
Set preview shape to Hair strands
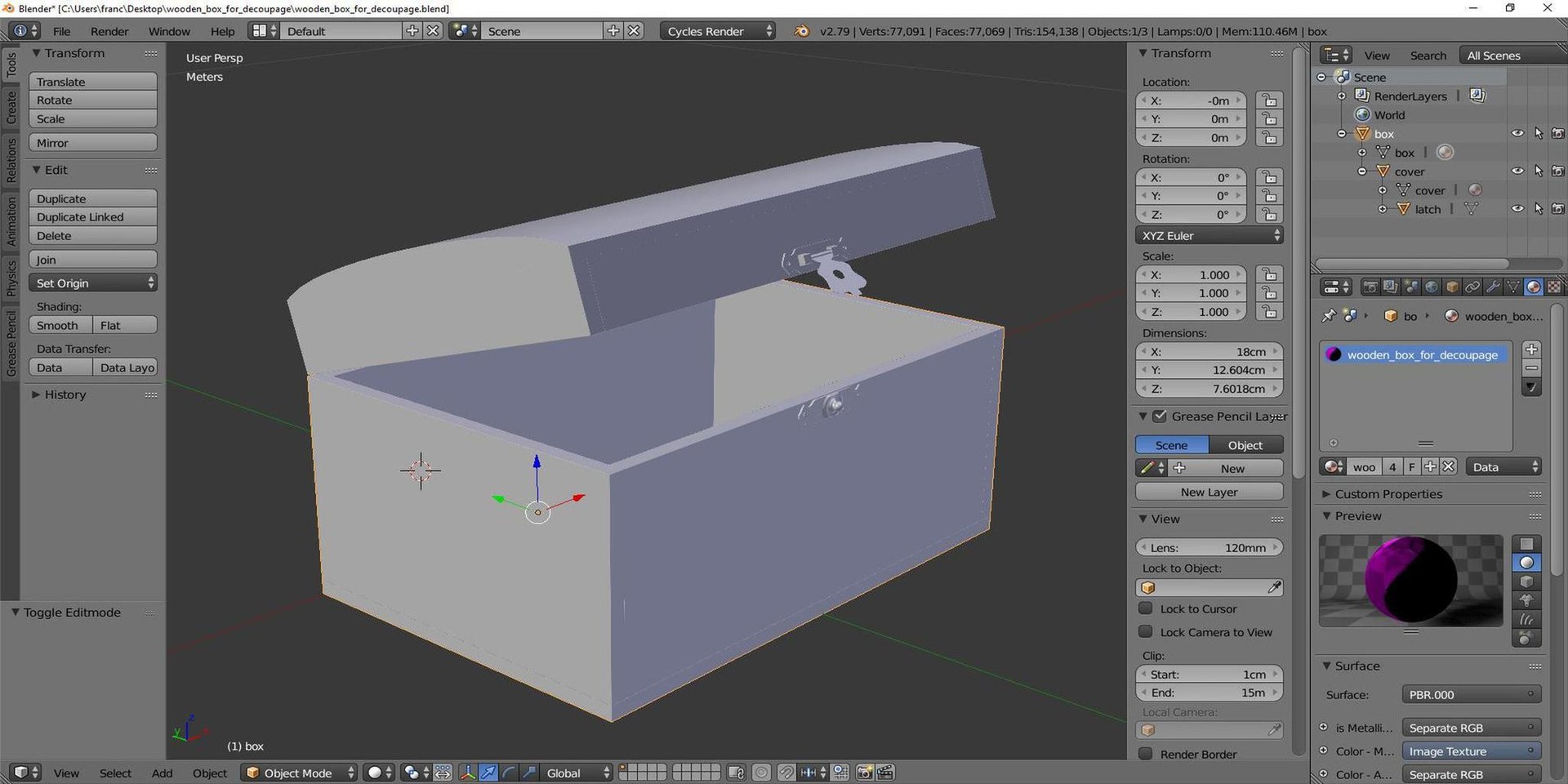[x=1526, y=619]
